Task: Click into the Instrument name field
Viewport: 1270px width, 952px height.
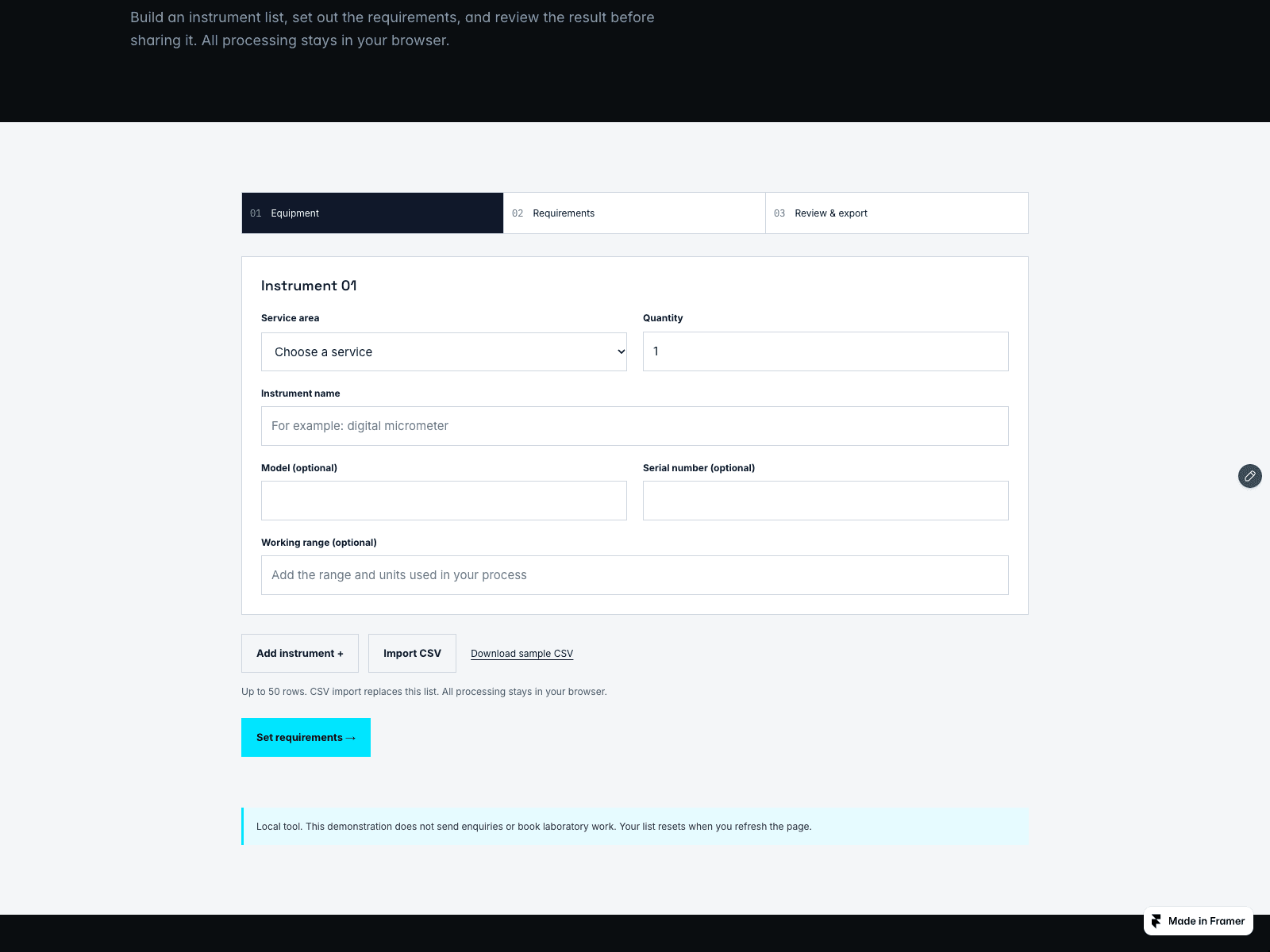Action: (x=635, y=426)
